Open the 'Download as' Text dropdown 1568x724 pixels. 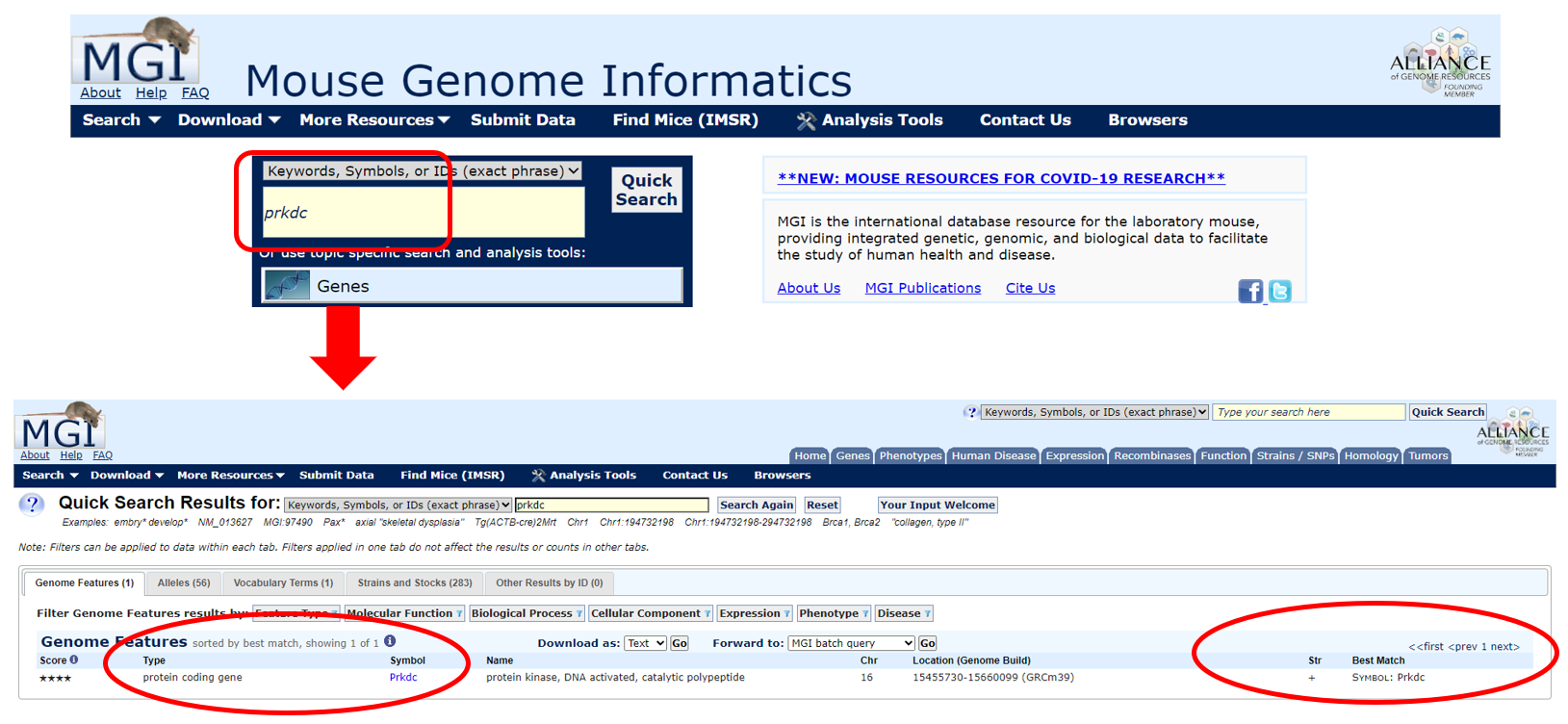click(x=645, y=643)
